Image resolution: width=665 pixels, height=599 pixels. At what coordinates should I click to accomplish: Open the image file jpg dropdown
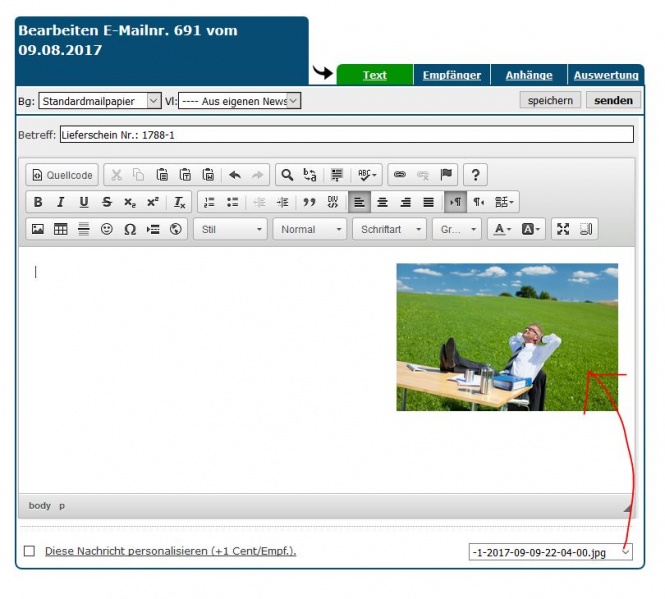(550, 551)
